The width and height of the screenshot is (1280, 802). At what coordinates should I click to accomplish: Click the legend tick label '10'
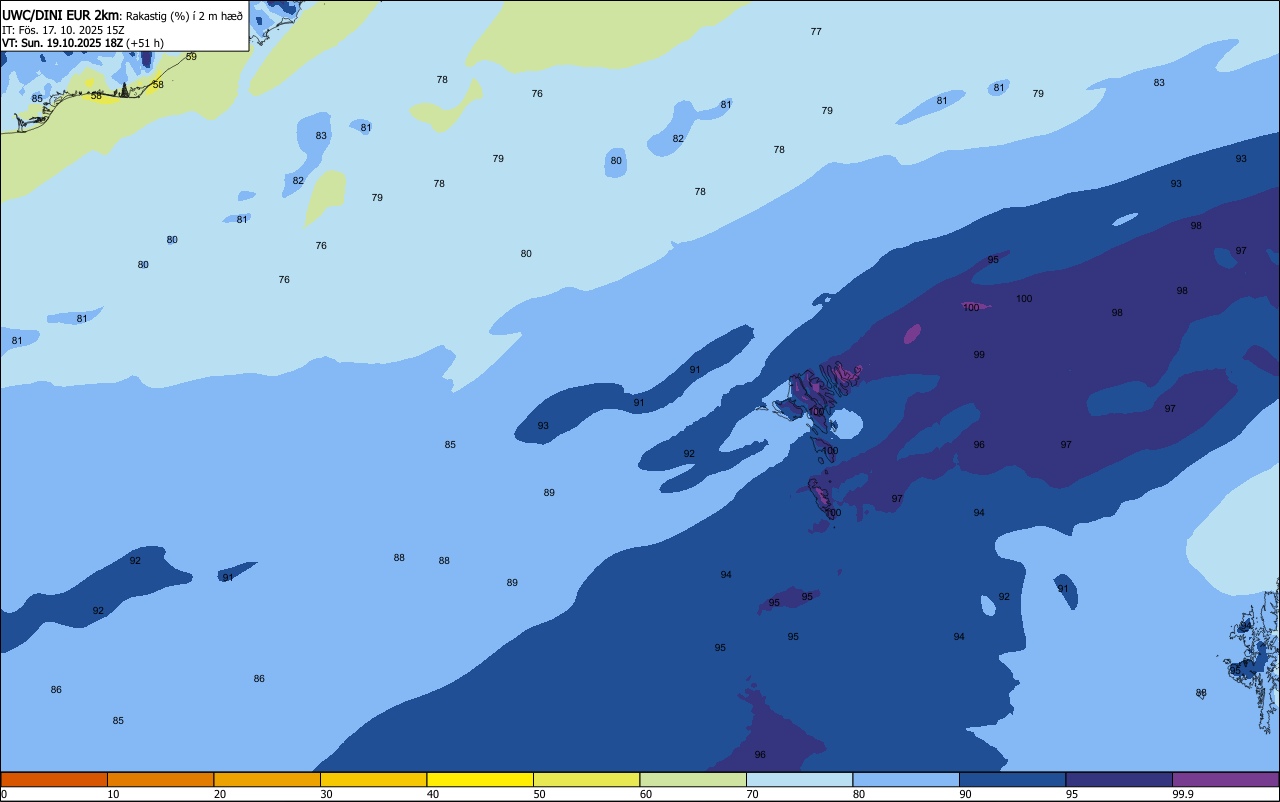point(113,794)
